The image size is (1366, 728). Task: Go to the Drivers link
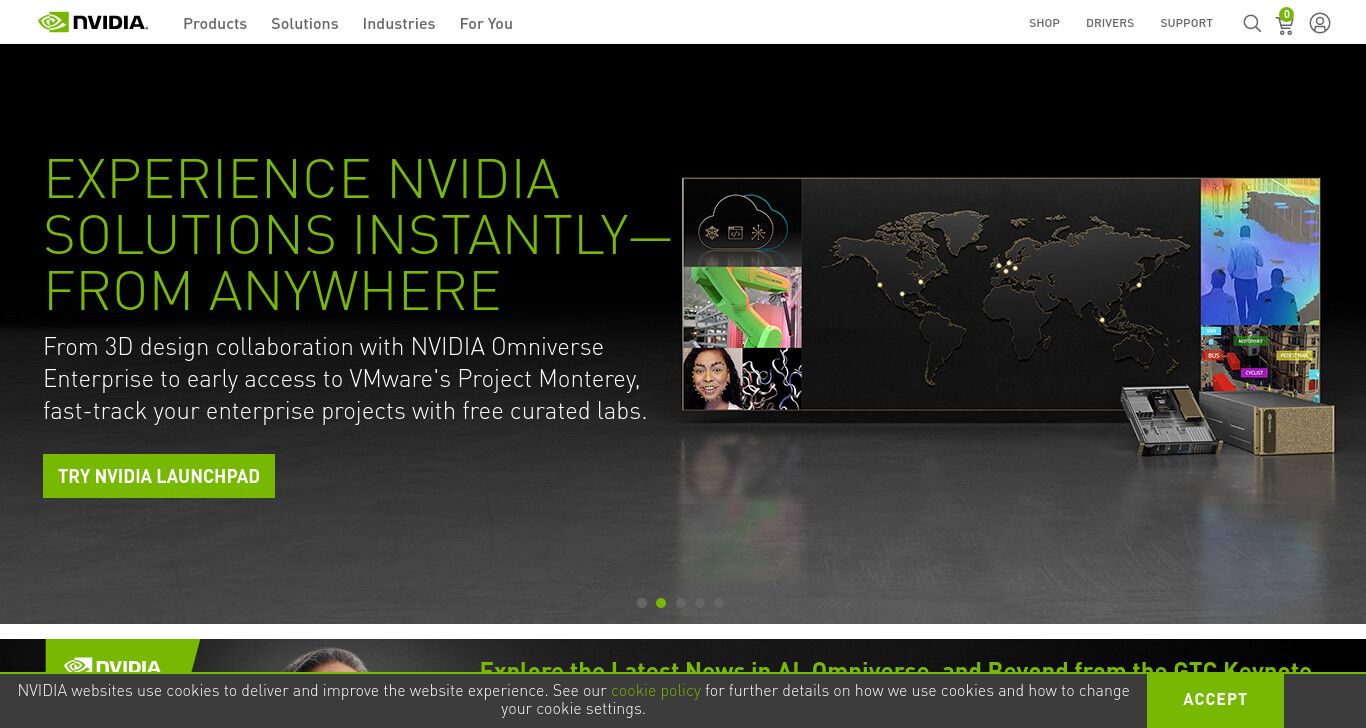point(1110,23)
